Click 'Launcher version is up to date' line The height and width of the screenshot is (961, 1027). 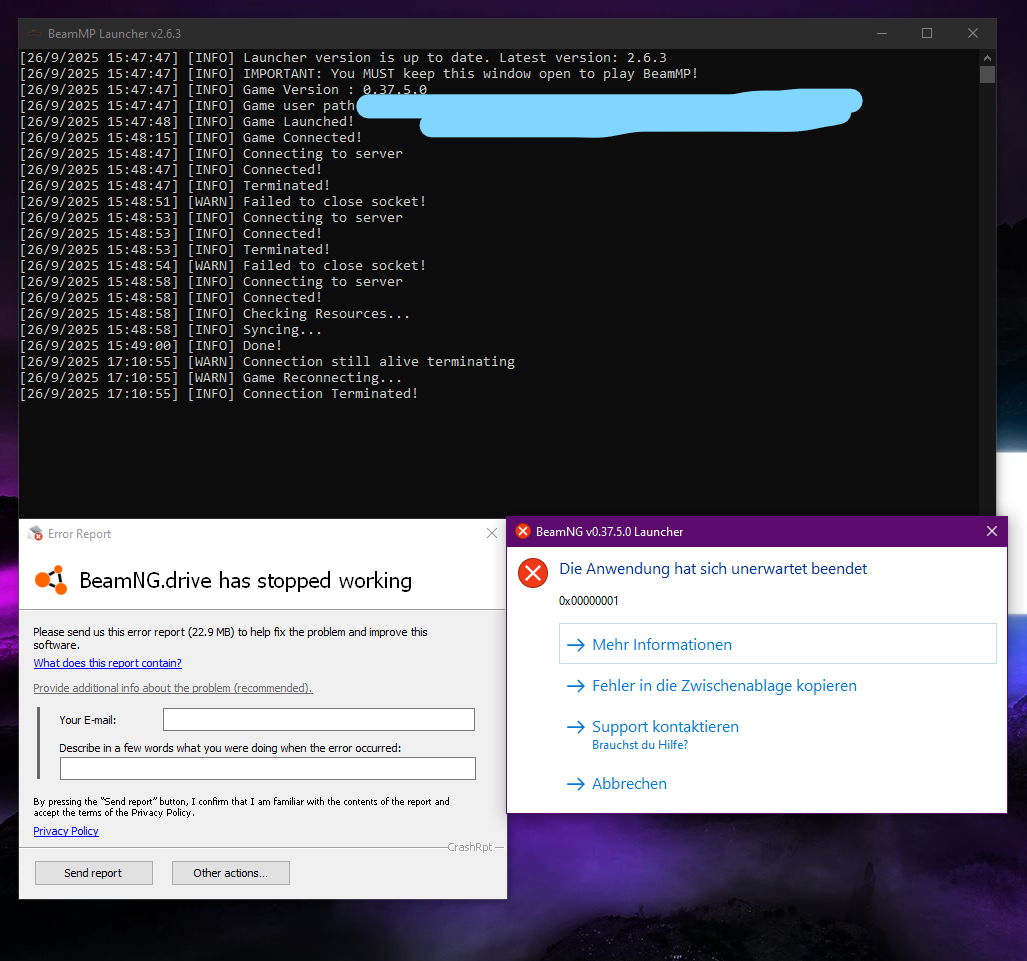coord(343,58)
